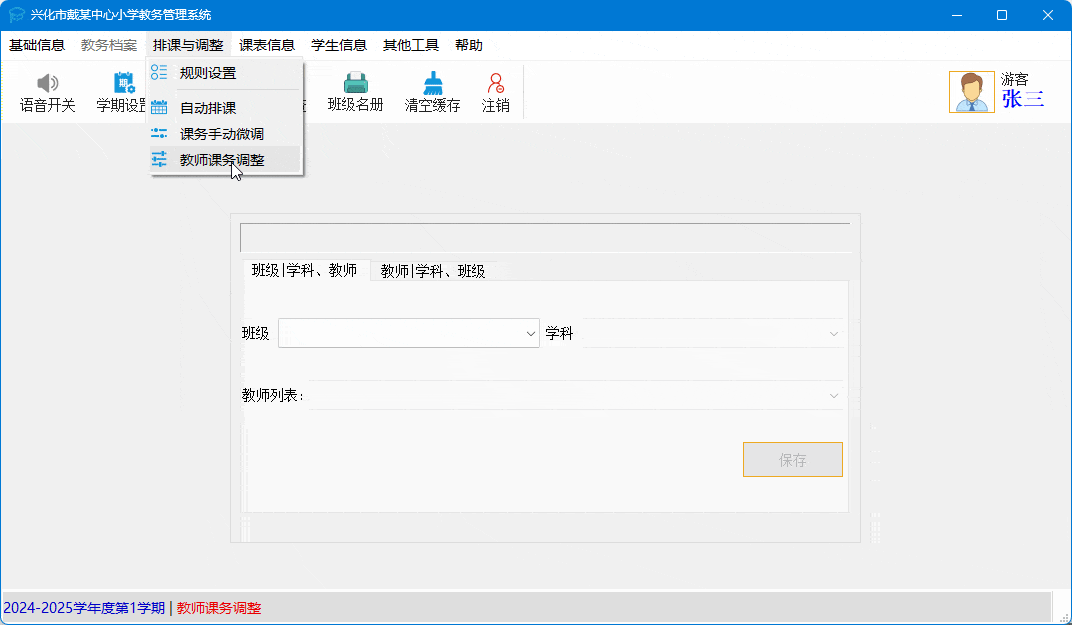Open the 学生信息 menu

(x=339, y=45)
